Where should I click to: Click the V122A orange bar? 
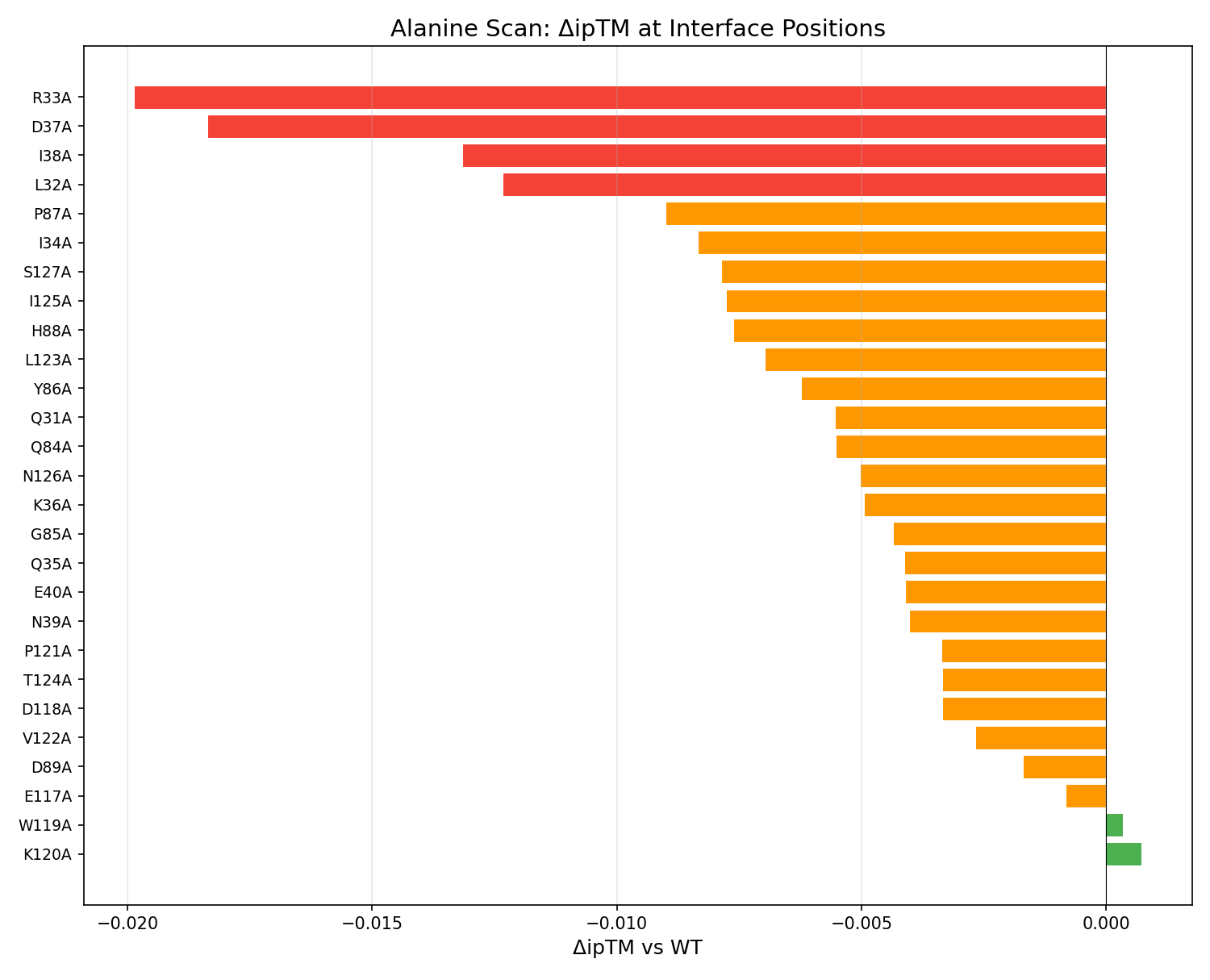[x=1041, y=738]
